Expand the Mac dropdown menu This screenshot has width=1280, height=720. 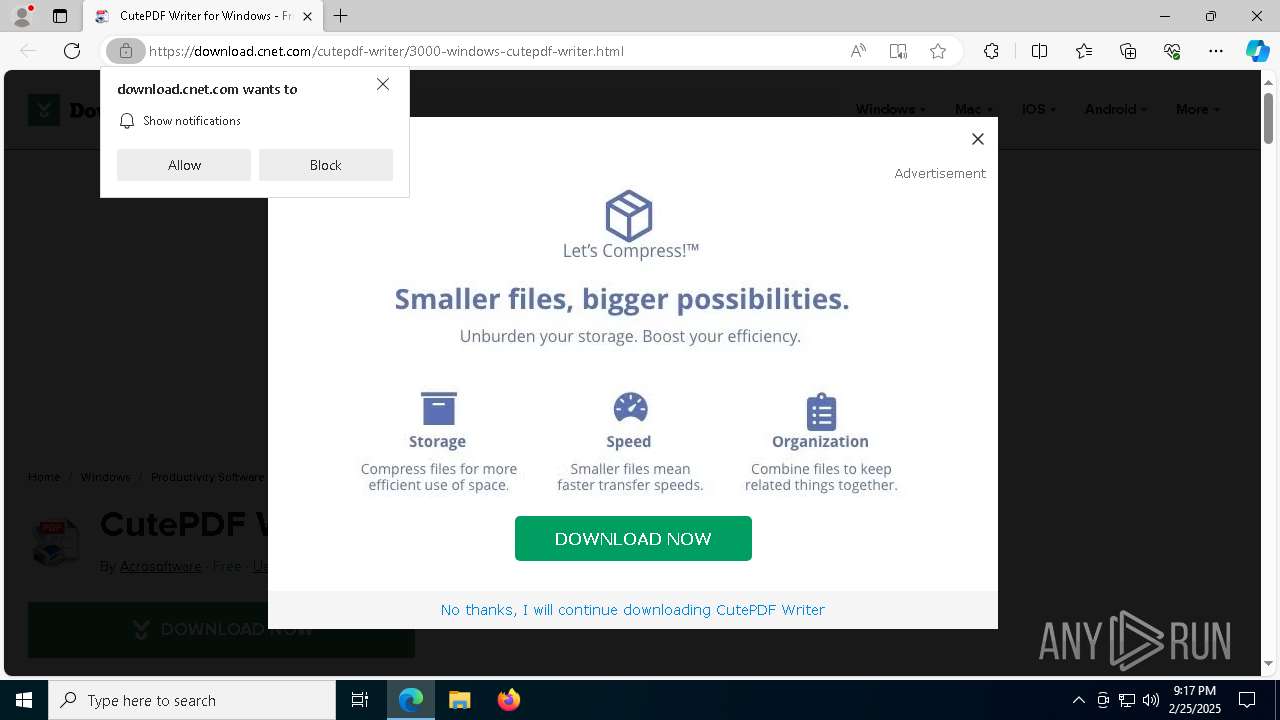974,109
